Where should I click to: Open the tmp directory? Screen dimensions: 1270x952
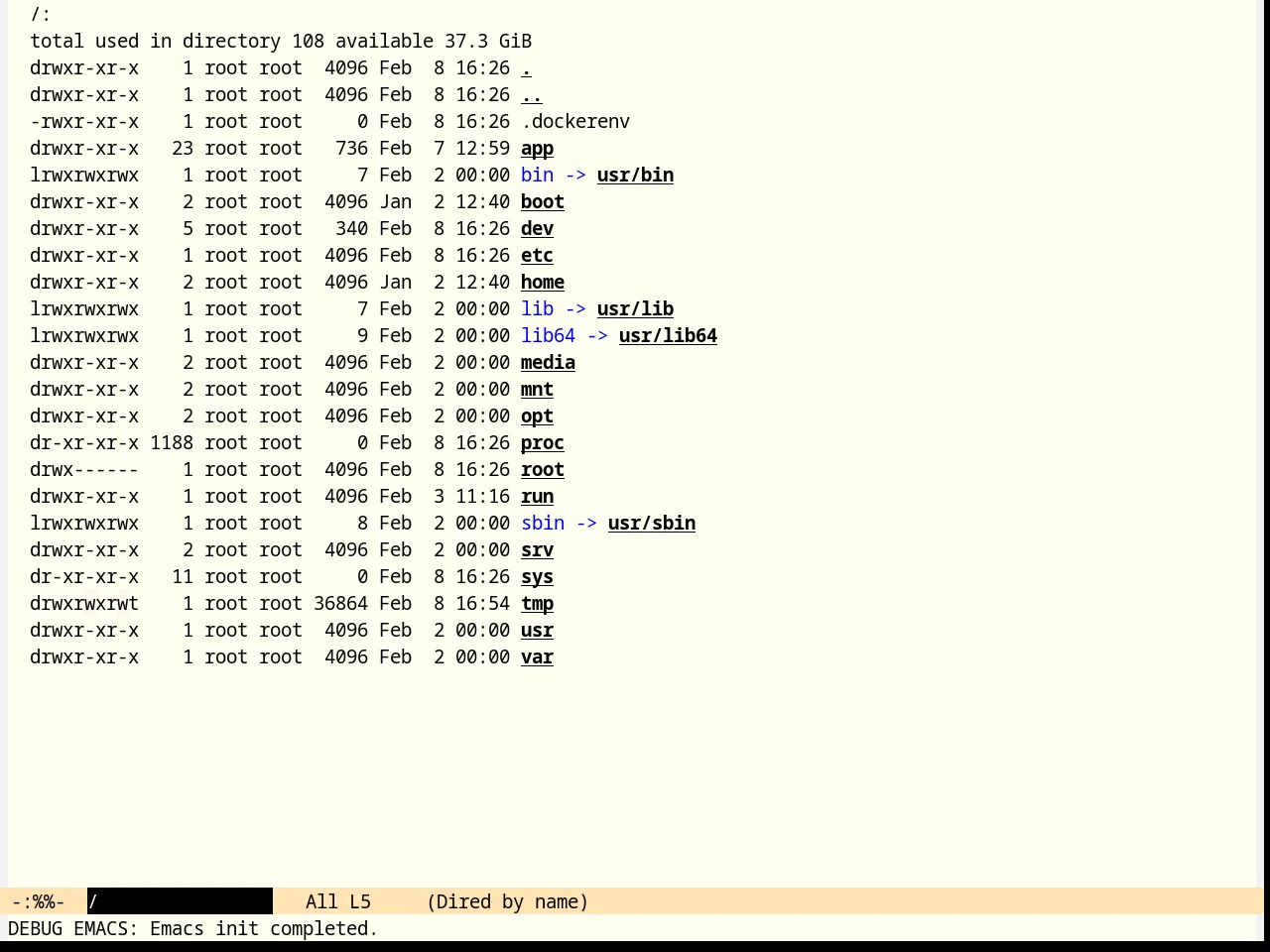[x=537, y=604]
